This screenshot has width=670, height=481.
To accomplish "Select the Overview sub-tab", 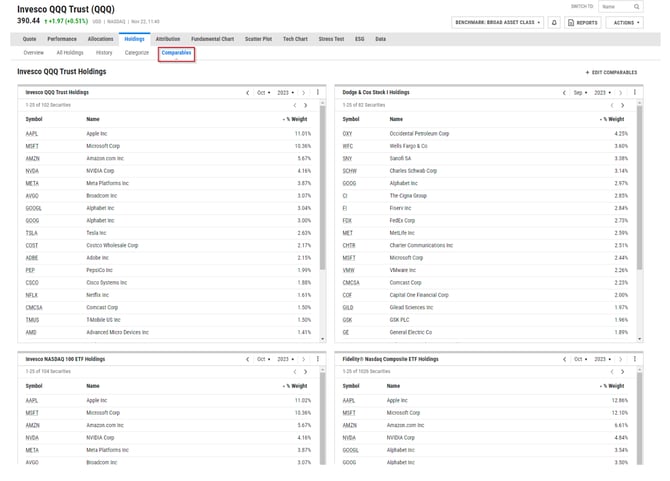I will point(33,53).
